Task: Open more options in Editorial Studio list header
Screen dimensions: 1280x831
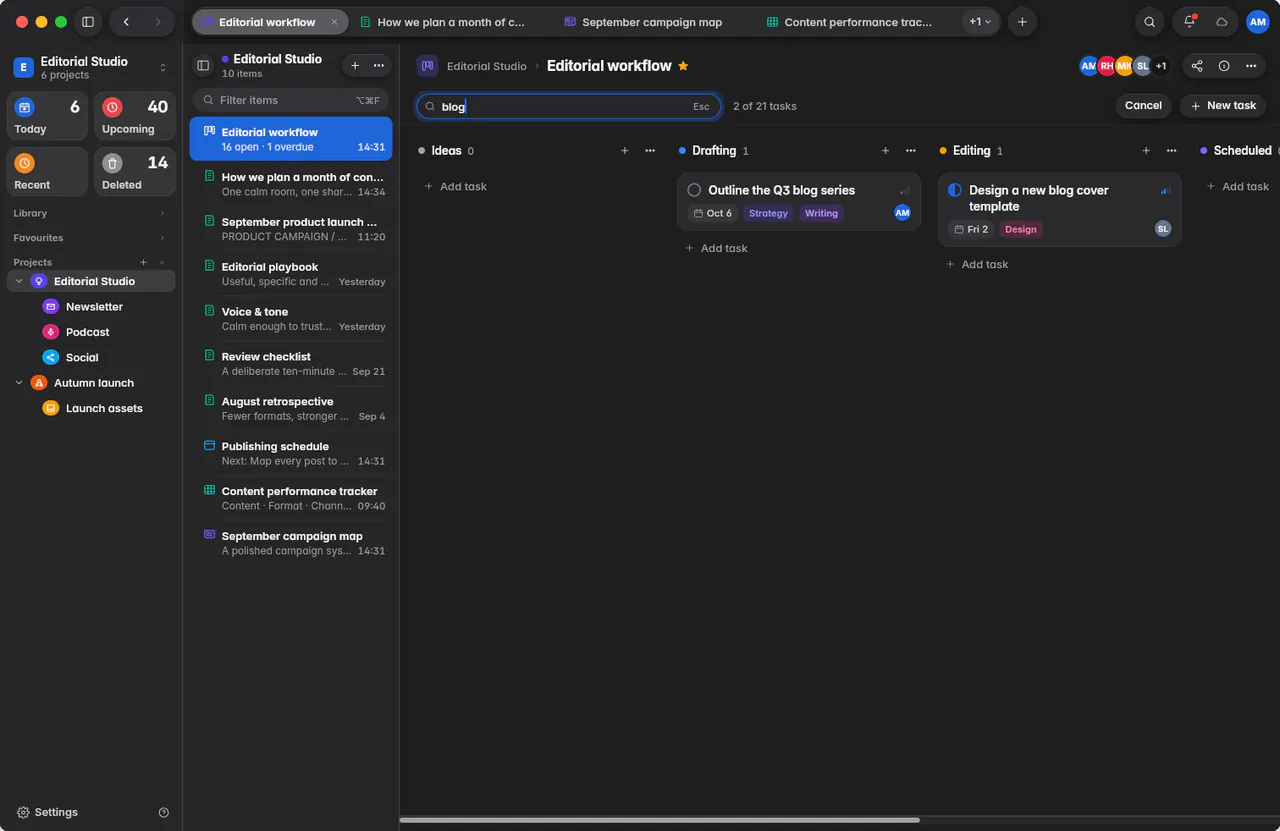Action: pos(379,65)
